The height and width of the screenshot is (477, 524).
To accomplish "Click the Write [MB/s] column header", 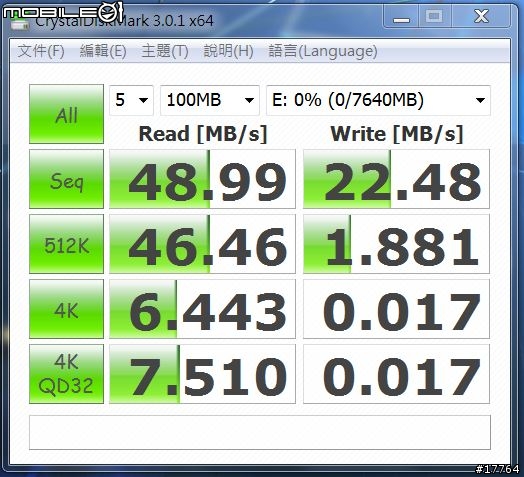I will [x=397, y=134].
